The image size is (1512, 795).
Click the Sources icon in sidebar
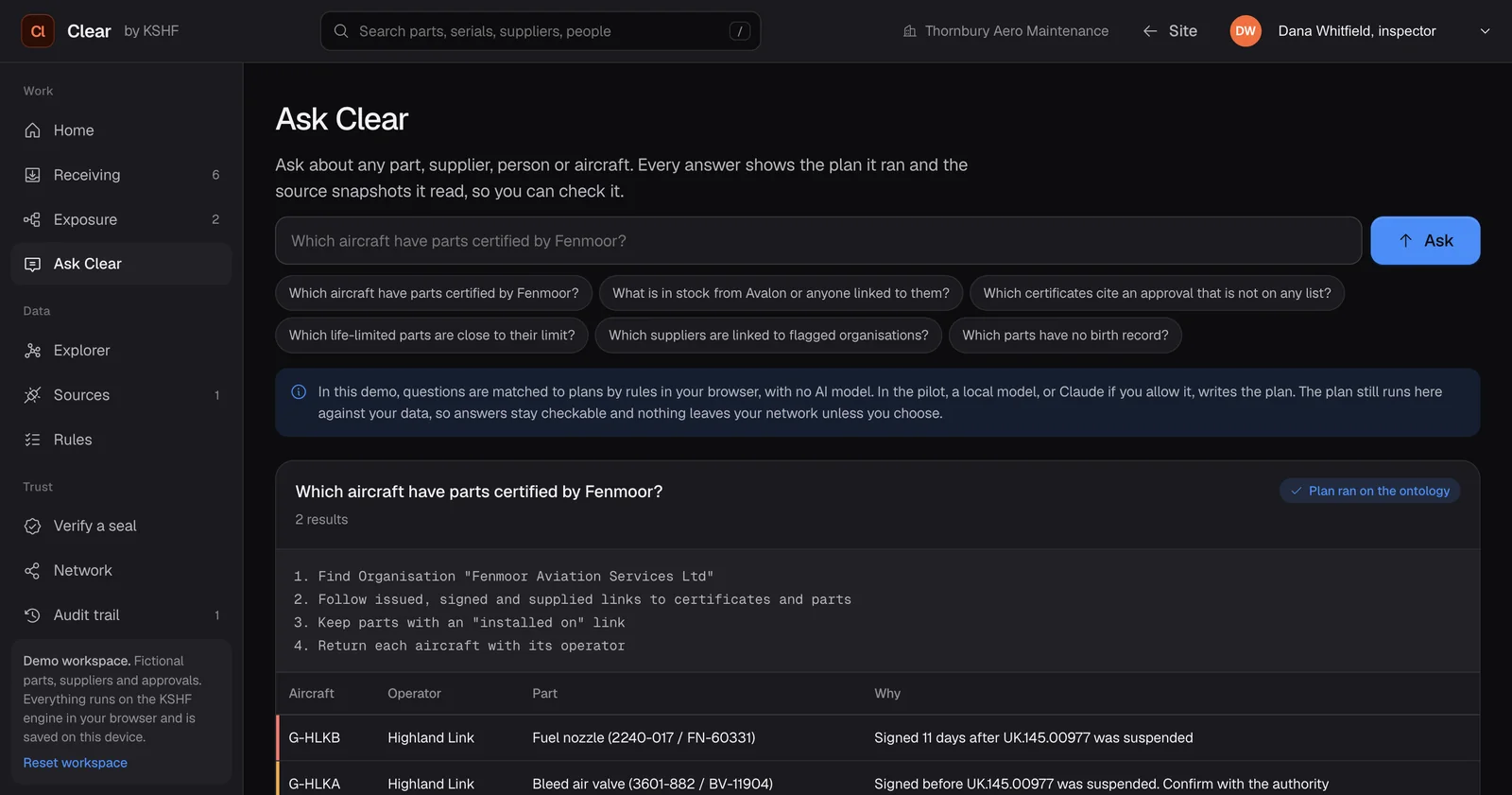32,395
